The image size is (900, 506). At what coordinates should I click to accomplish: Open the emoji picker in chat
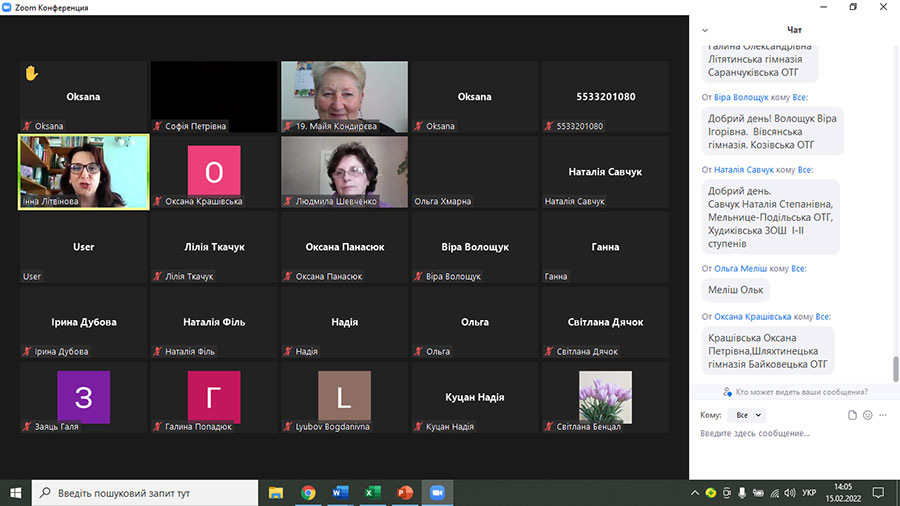tap(867, 415)
